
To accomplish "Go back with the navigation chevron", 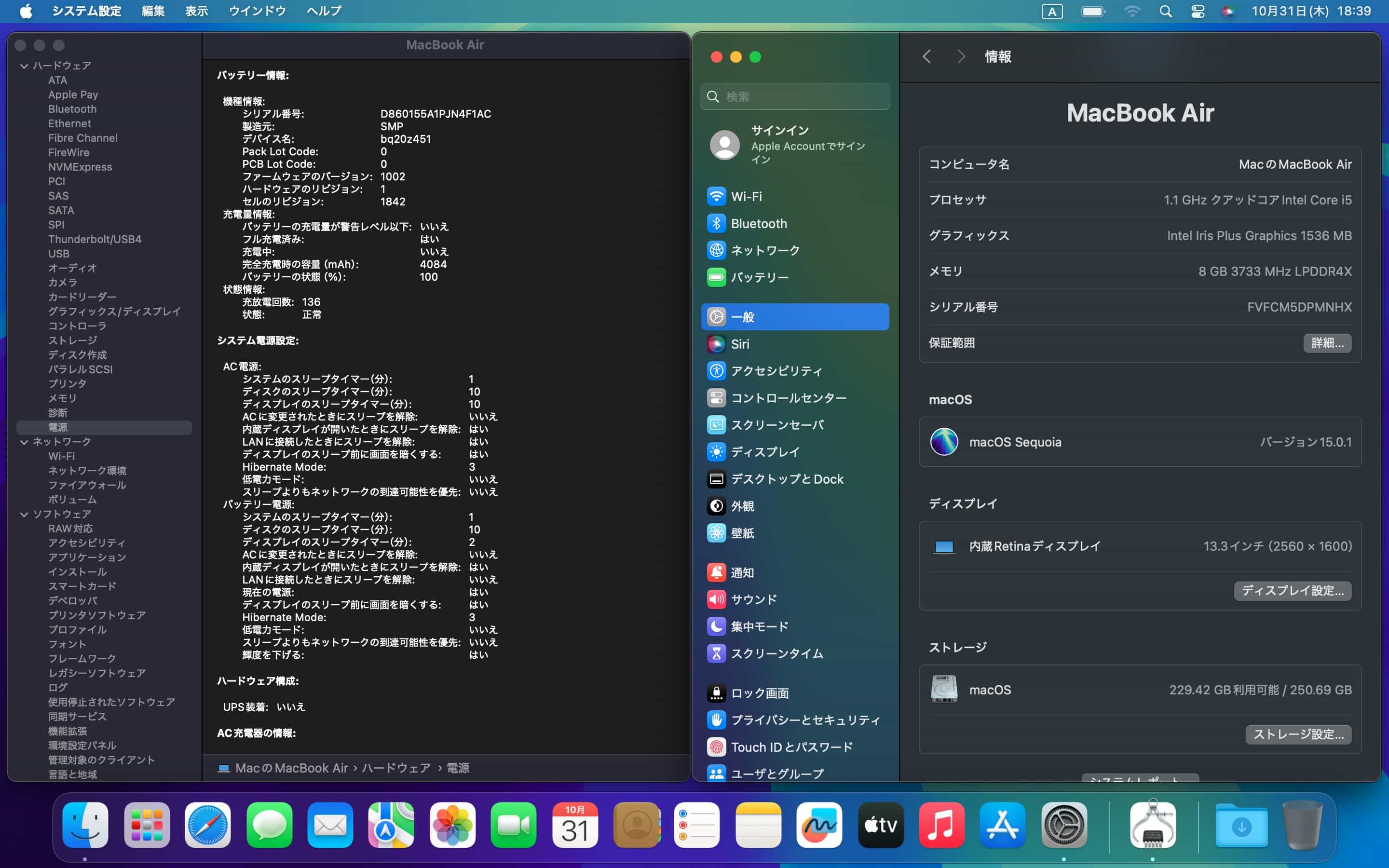I will 926,56.
